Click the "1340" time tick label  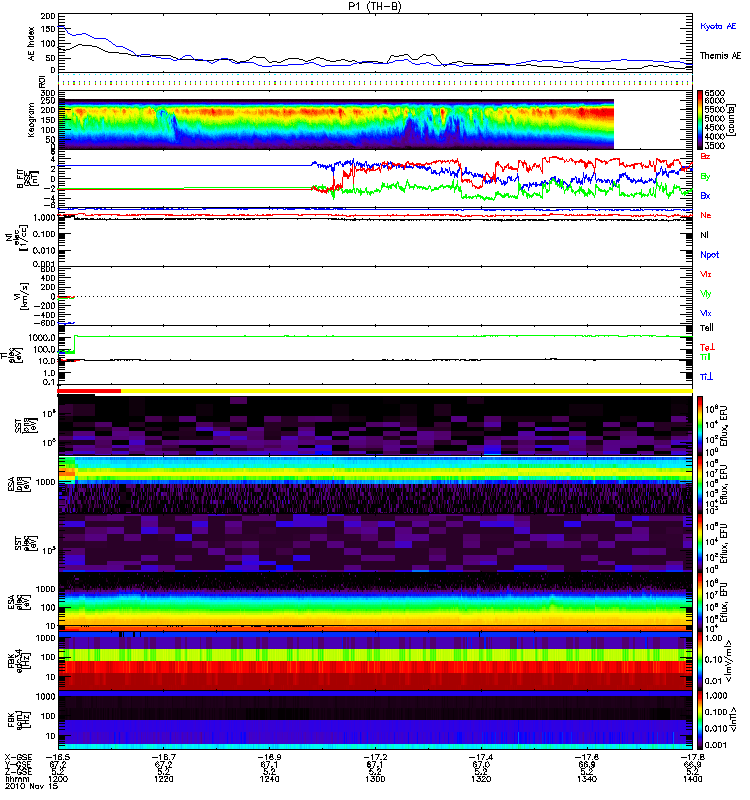(587, 779)
